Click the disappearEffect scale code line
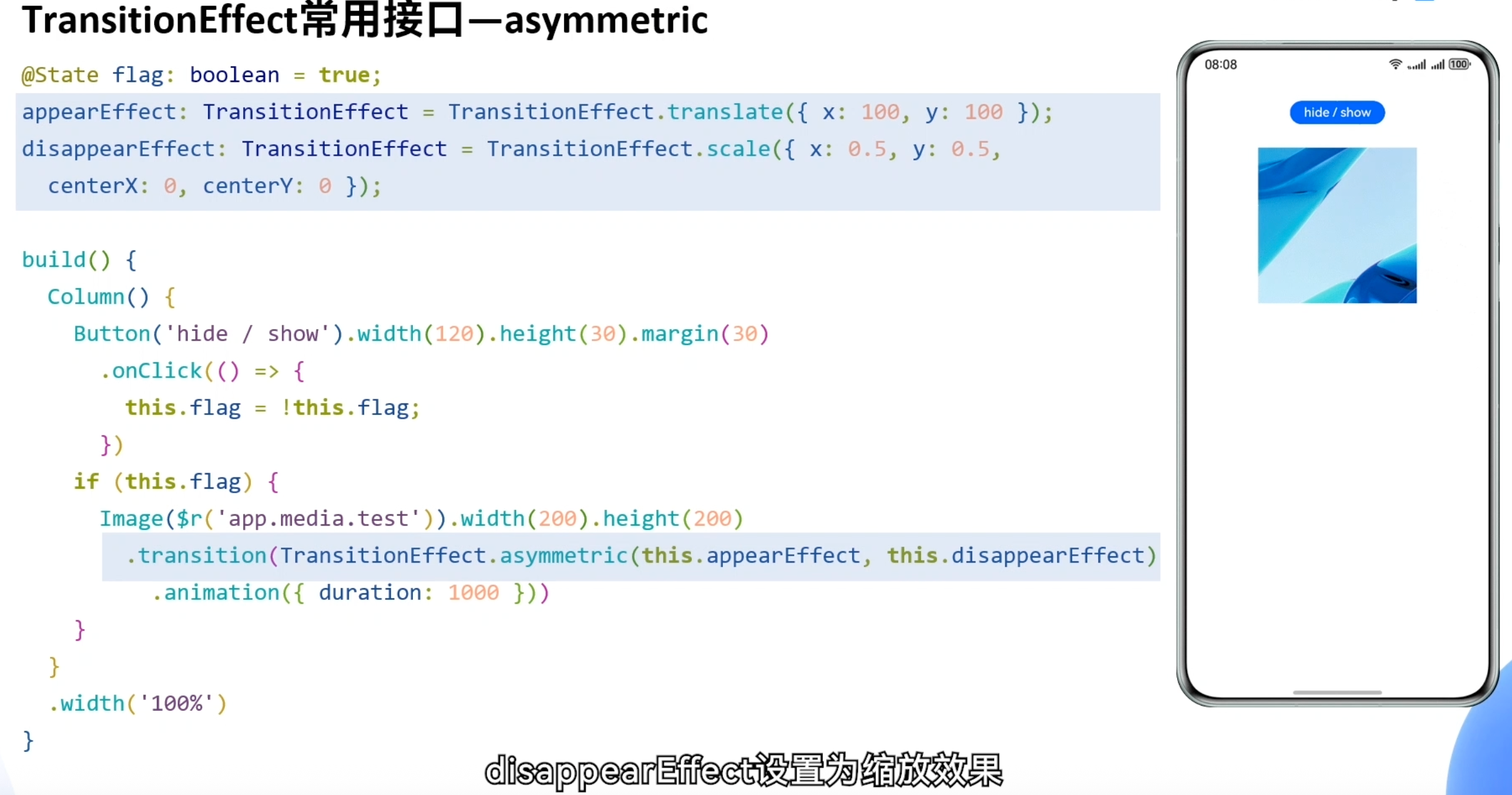Image resolution: width=1512 pixels, height=795 pixels. pyautogui.click(x=511, y=149)
